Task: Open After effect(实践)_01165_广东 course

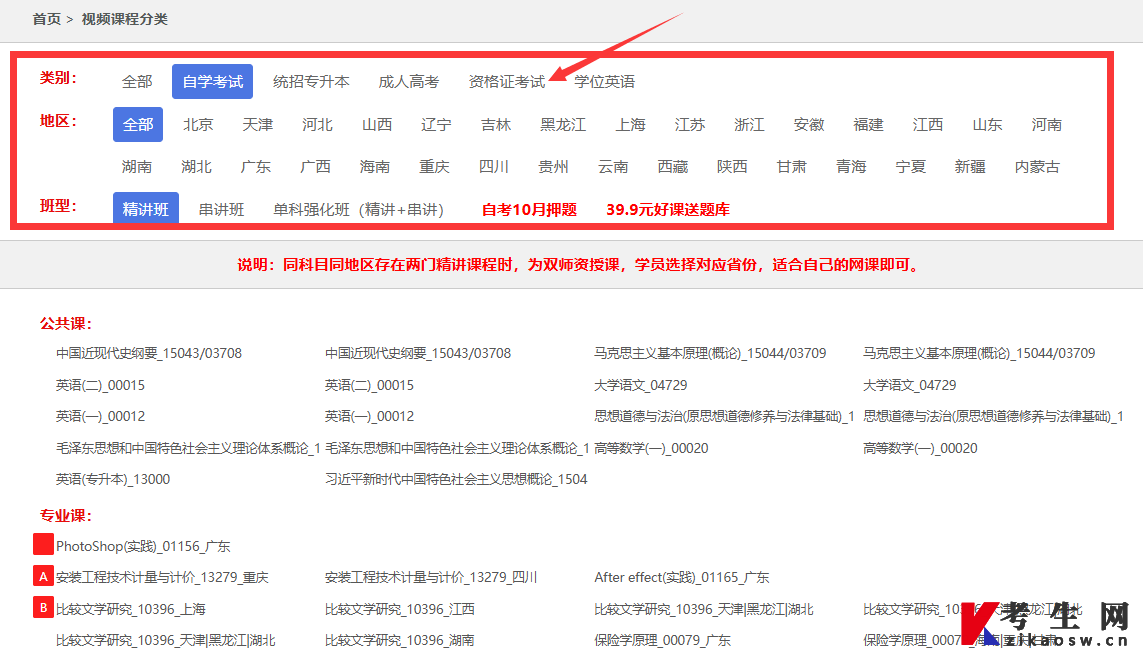Action: click(x=682, y=577)
